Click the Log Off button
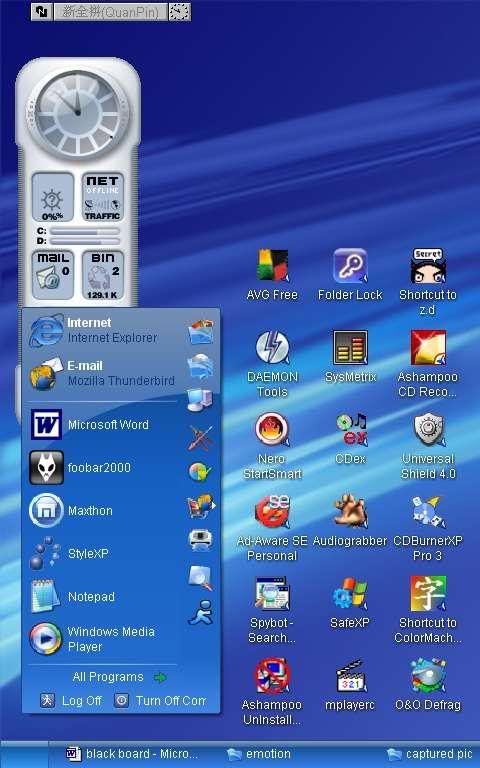 pyautogui.click(x=72, y=701)
